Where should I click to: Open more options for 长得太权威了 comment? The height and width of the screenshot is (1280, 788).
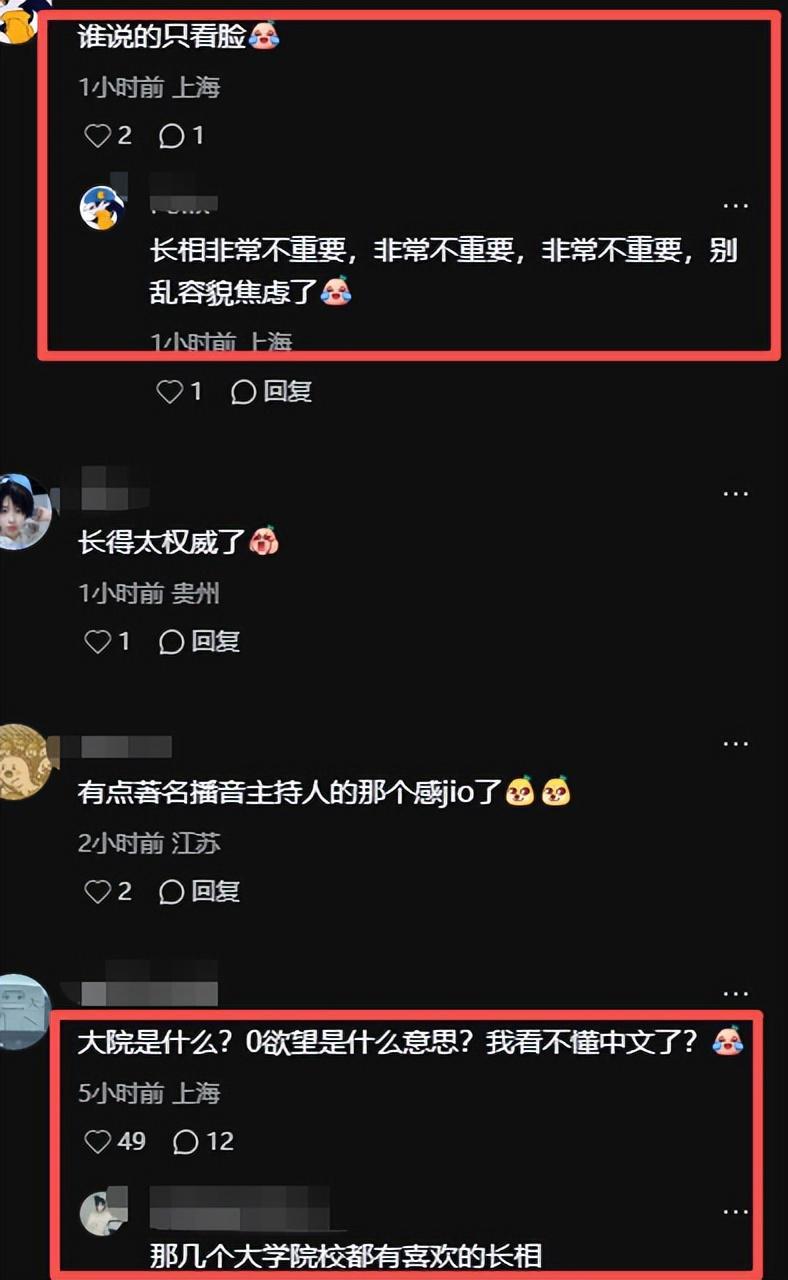[736, 493]
